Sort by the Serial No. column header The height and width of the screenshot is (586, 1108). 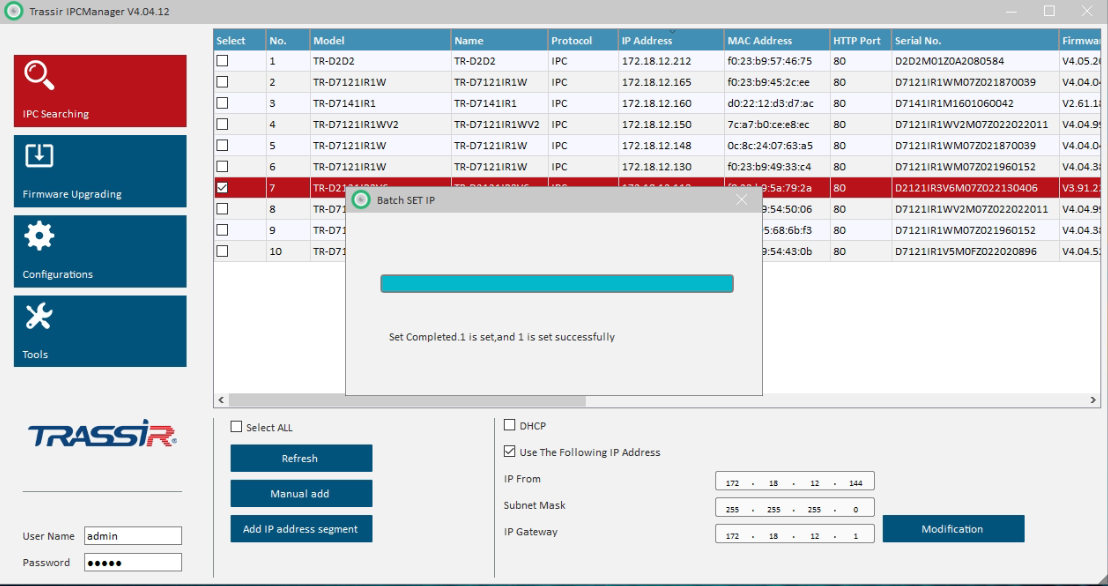(974, 40)
